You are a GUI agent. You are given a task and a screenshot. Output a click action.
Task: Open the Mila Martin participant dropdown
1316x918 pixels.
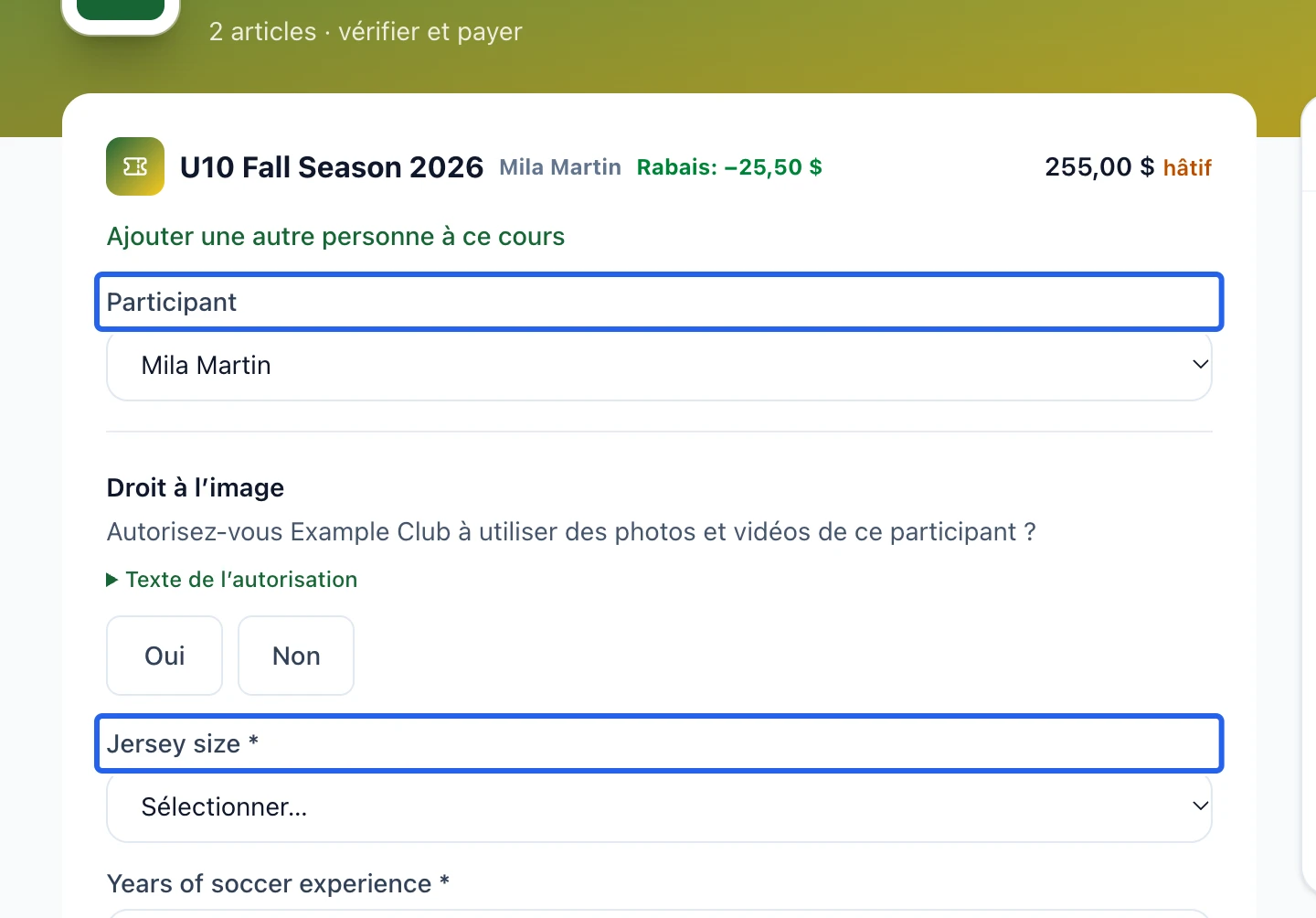[659, 366]
